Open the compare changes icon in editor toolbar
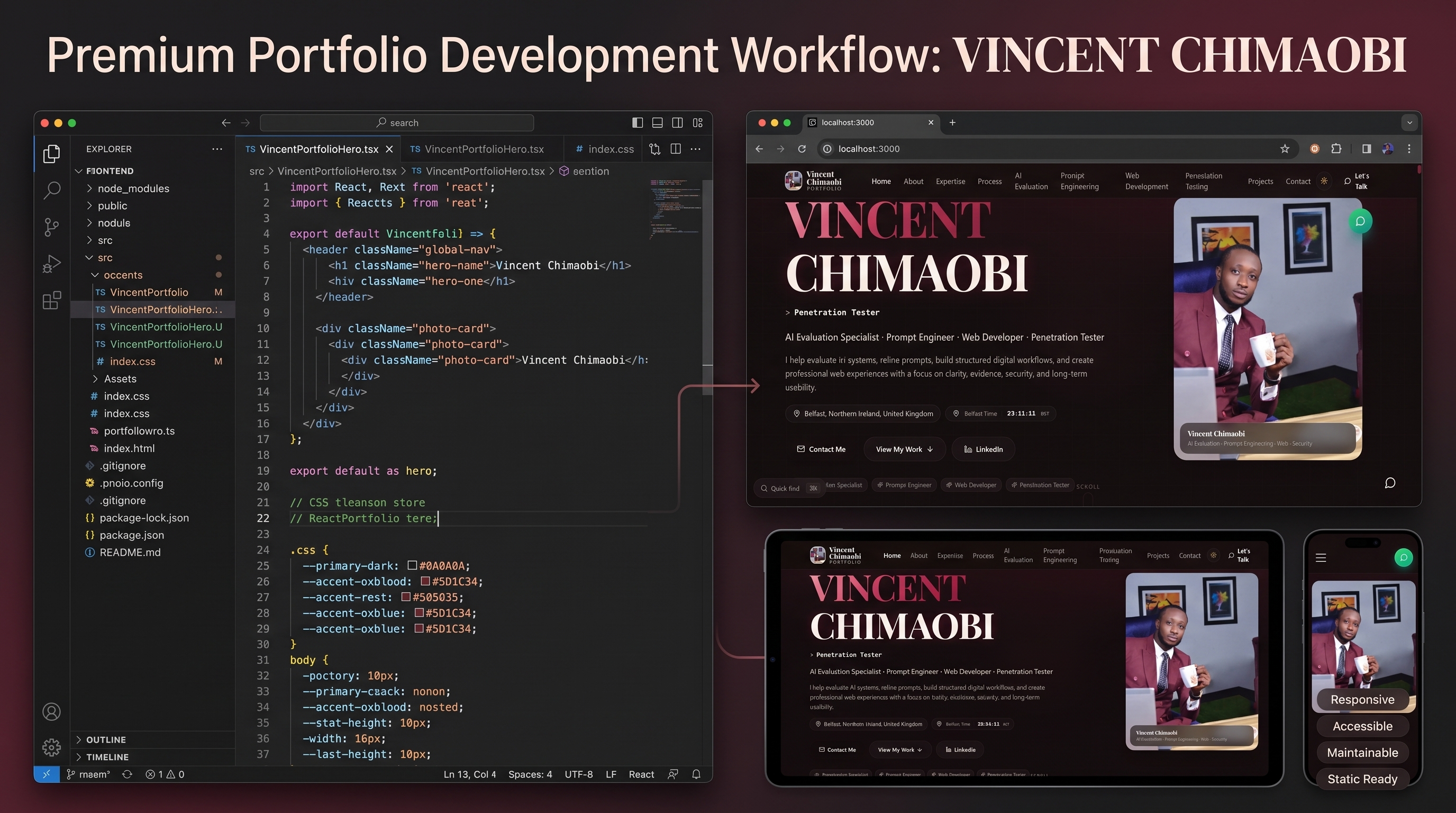Viewport: 1456px width, 813px height. pyautogui.click(x=654, y=149)
